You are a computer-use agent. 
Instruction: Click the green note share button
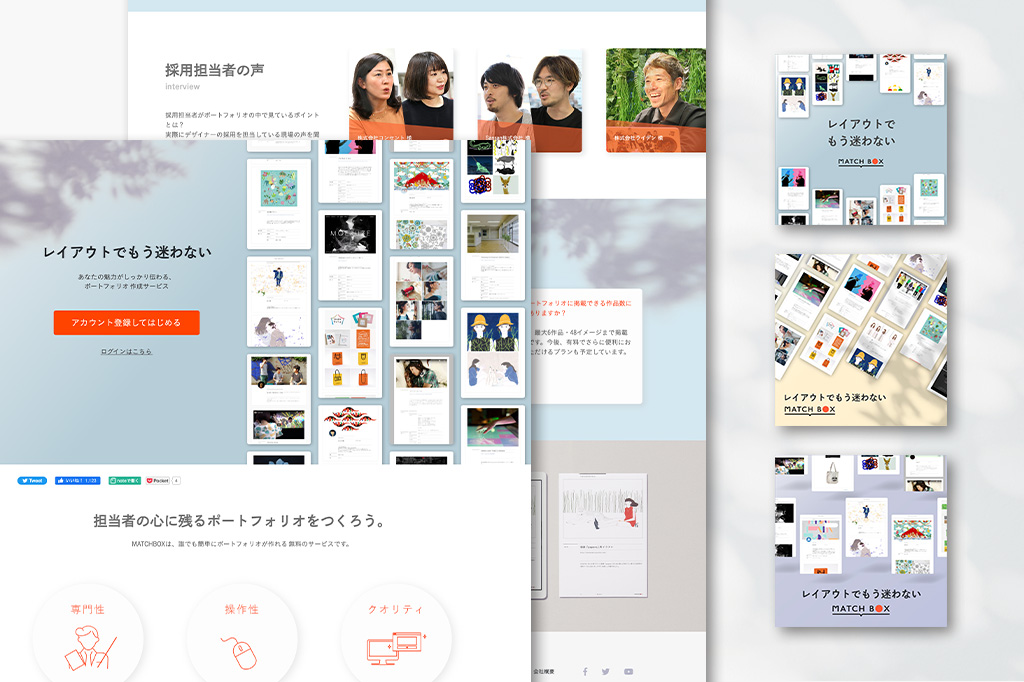pos(125,481)
